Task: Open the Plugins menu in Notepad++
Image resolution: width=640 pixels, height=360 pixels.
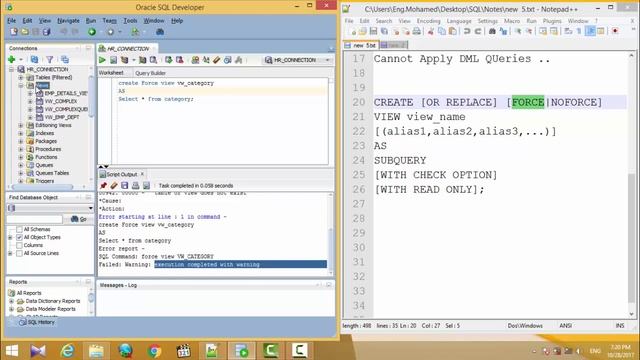Action: pyautogui.click(x=552, y=21)
